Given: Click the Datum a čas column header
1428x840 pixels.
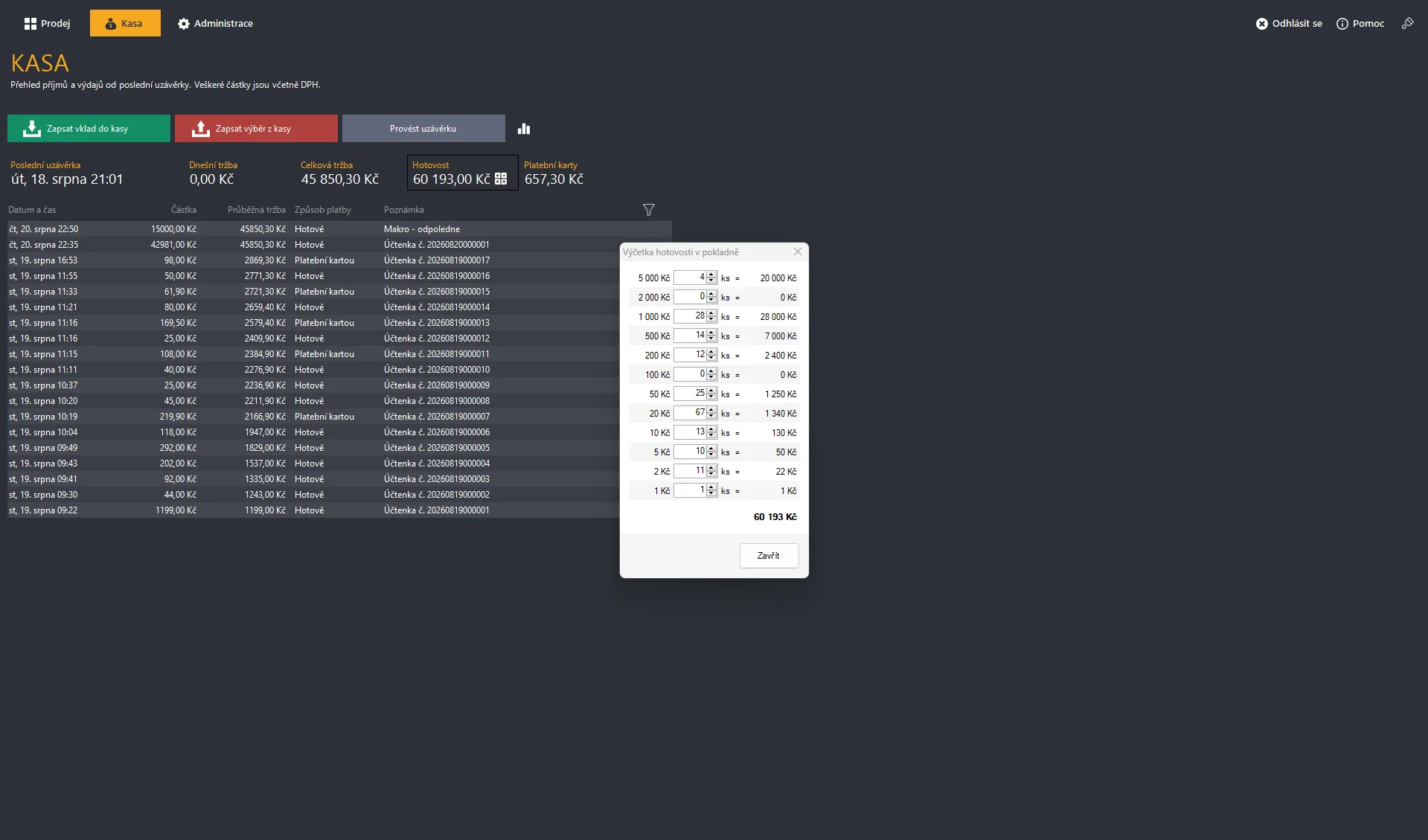Looking at the screenshot, I should pyautogui.click(x=32, y=210).
